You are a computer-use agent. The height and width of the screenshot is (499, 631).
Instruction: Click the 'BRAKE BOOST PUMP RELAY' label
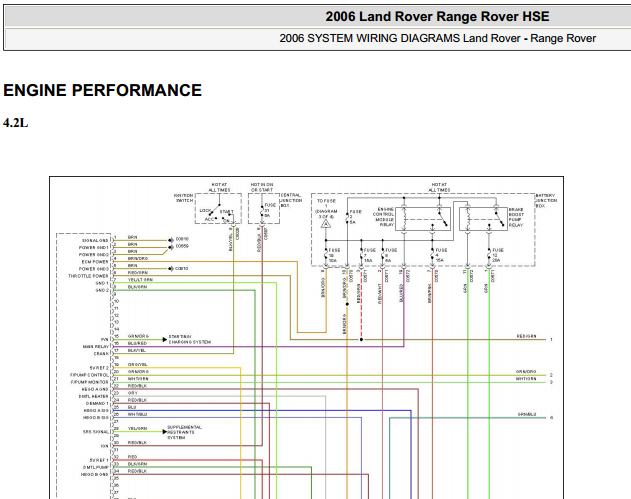(516, 217)
